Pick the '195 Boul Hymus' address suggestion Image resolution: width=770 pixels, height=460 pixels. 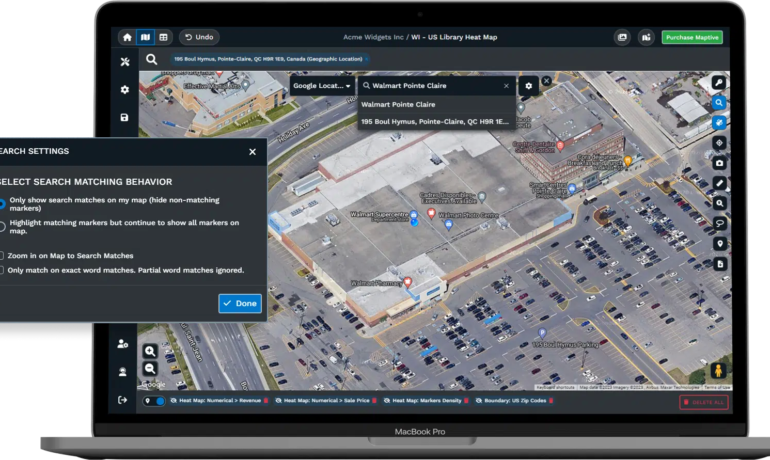[435, 120]
